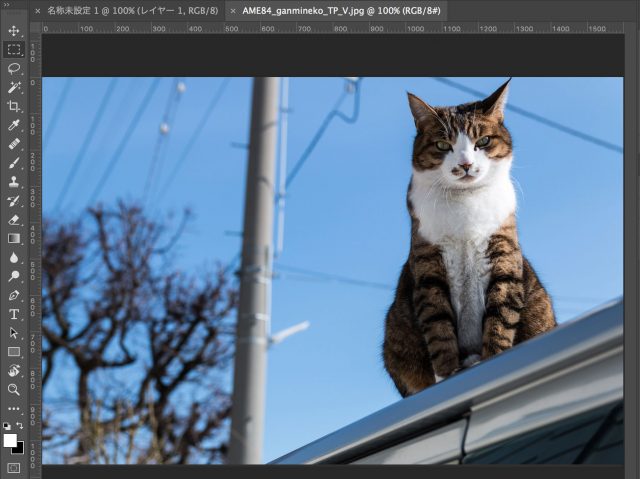Open the white foreground color swatch

coord(10,439)
